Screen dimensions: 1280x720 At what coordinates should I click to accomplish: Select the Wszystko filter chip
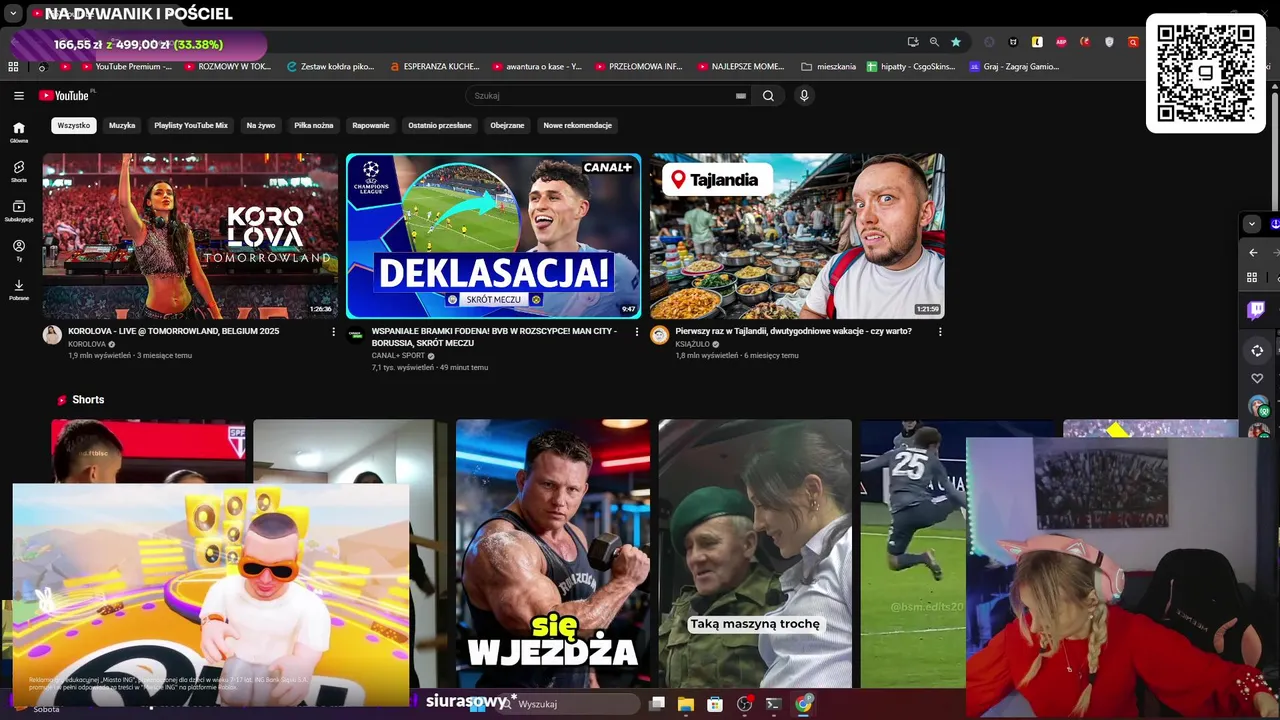73,126
